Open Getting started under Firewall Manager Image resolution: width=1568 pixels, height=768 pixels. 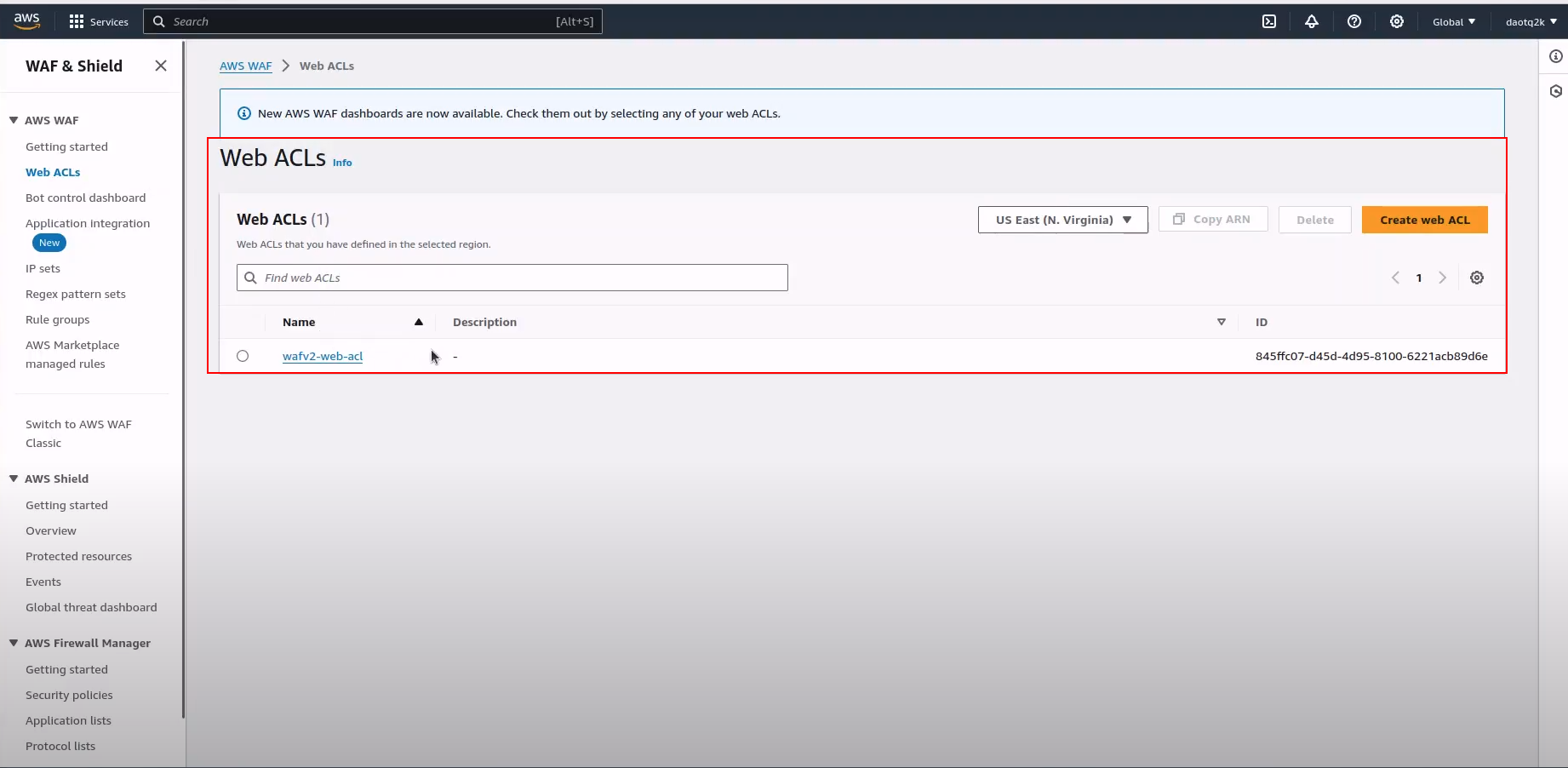[66, 669]
